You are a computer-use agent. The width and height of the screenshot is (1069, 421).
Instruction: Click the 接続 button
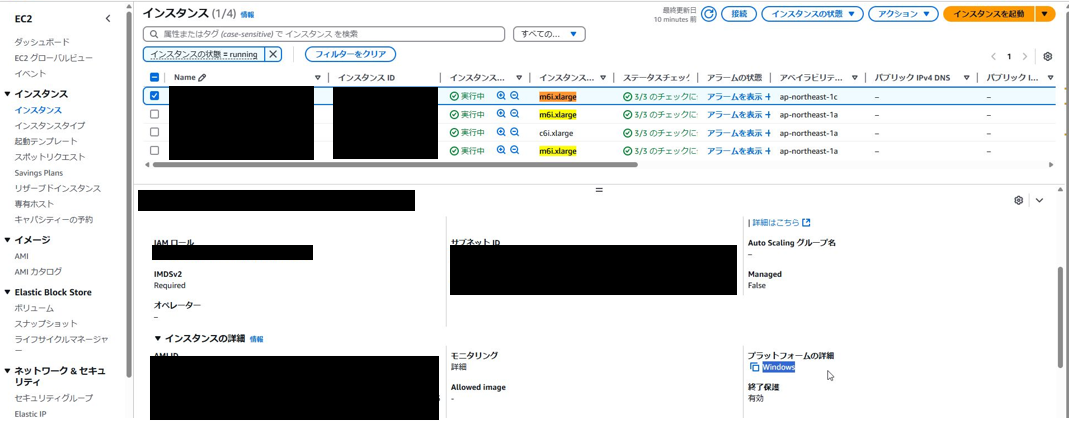tap(739, 14)
